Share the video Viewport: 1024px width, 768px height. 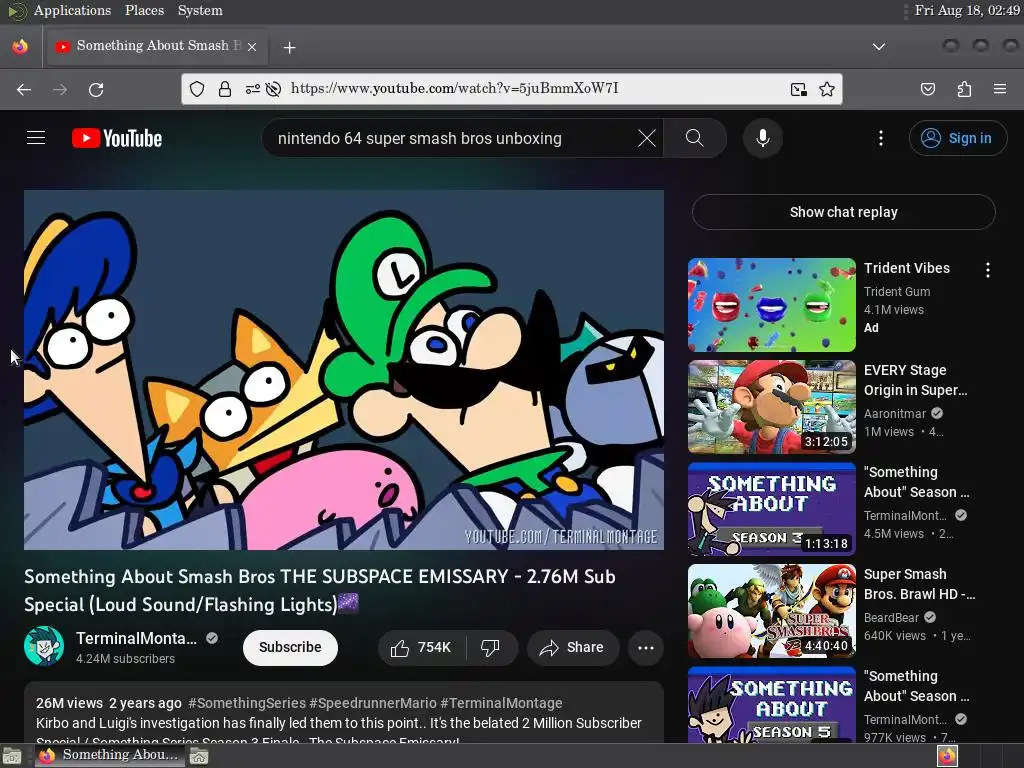coord(573,647)
